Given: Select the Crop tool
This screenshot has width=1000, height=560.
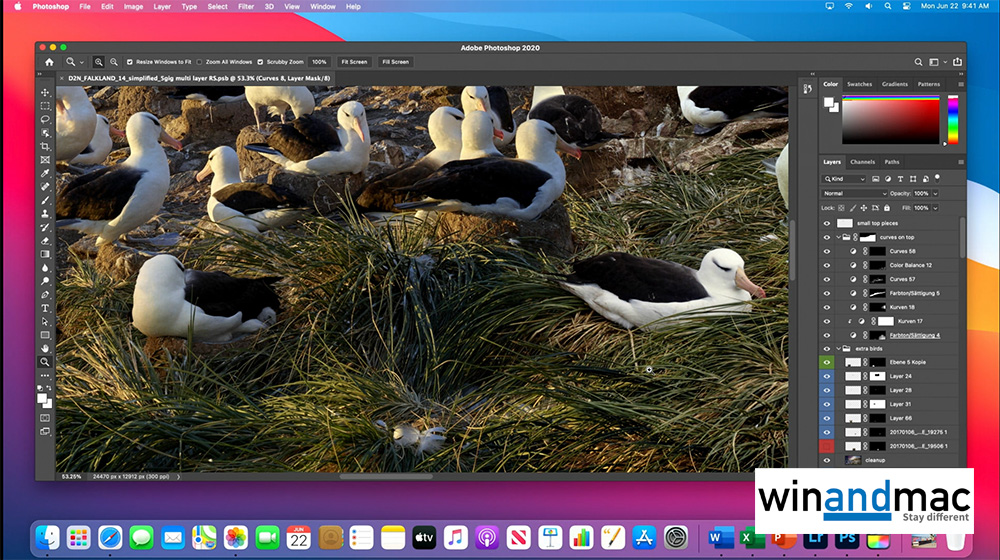Looking at the screenshot, I should [x=45, y=146].
